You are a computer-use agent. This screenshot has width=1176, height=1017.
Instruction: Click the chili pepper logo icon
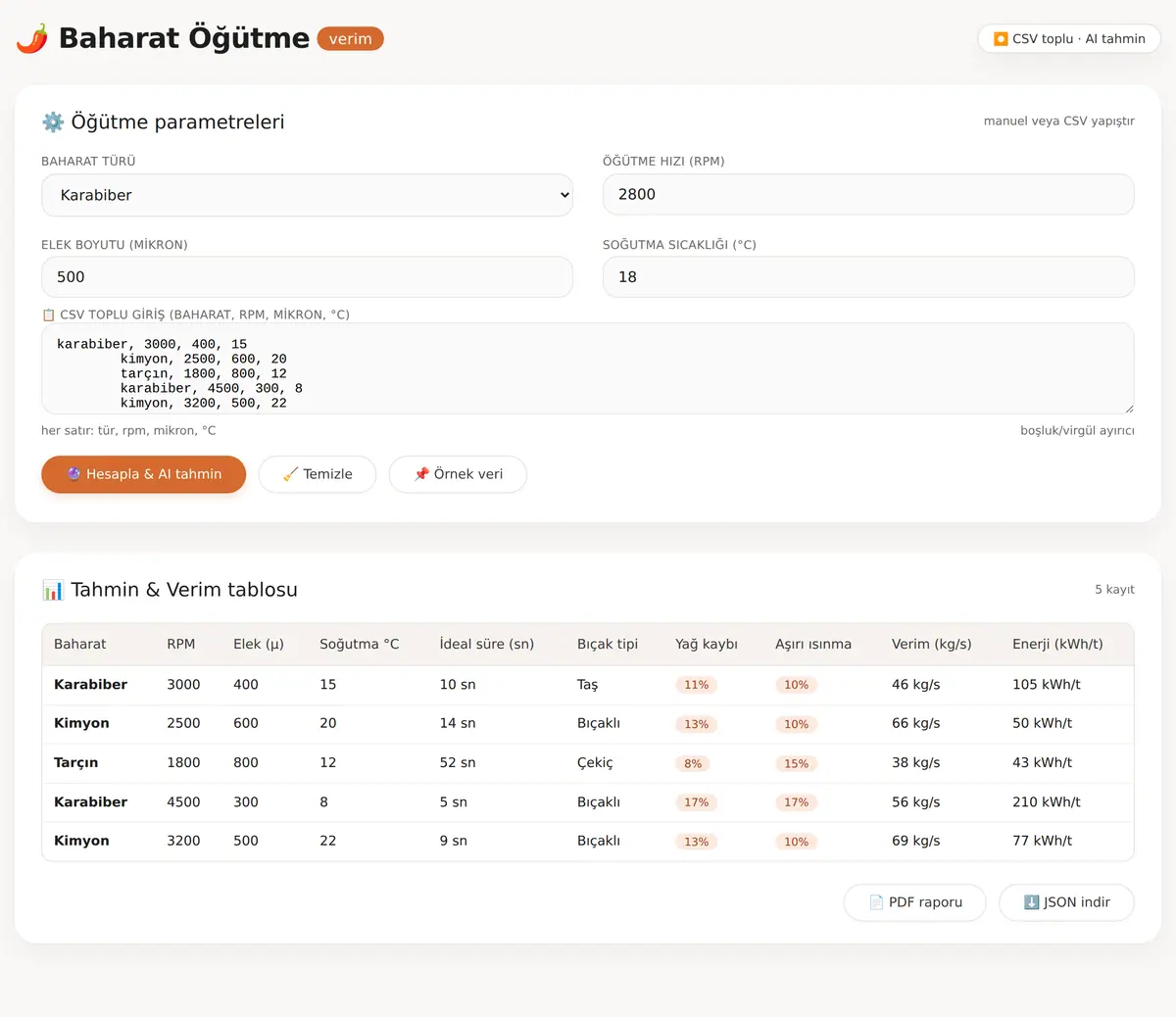(x=32, y=38)
